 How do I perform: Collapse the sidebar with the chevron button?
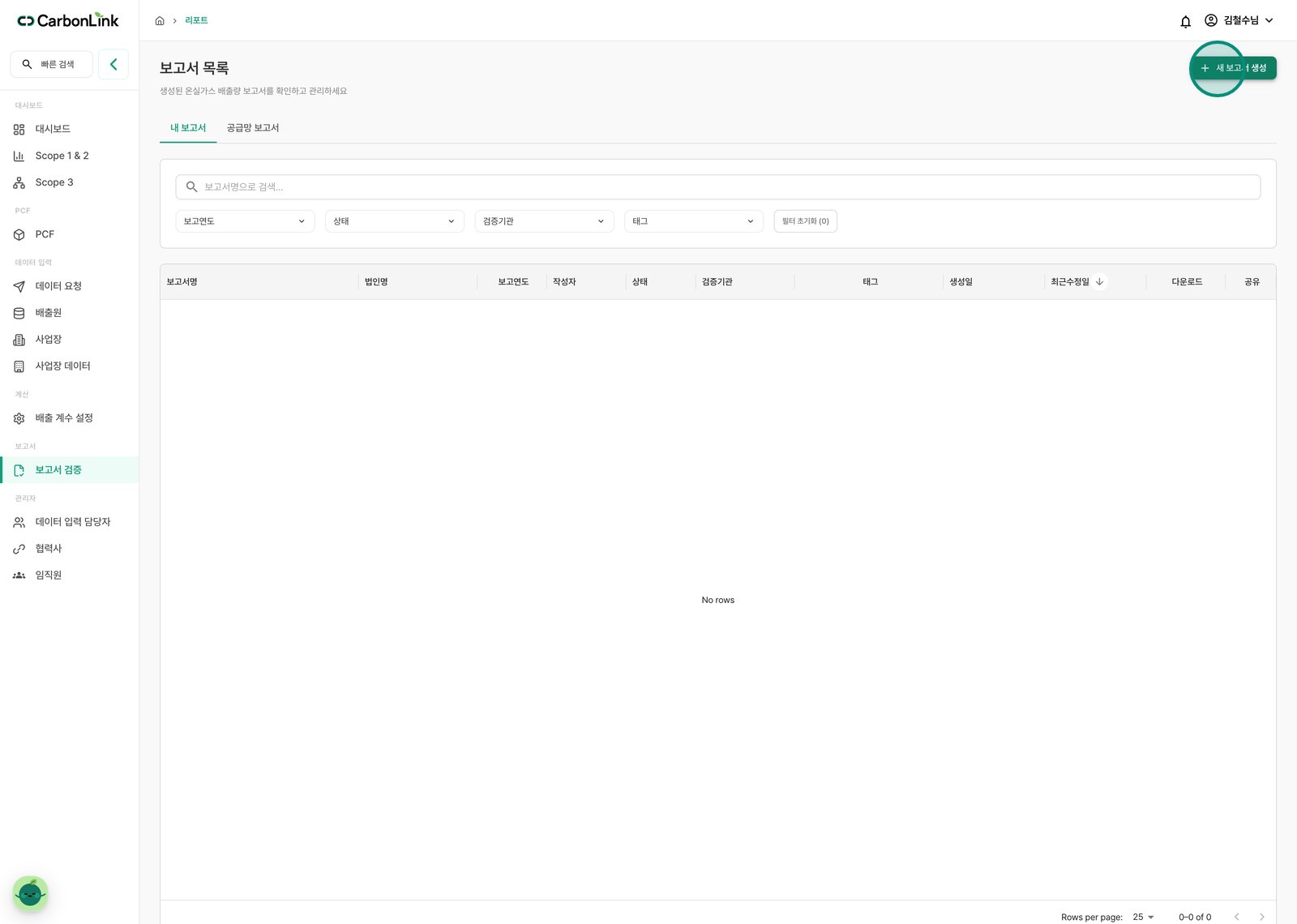[113, 64]
